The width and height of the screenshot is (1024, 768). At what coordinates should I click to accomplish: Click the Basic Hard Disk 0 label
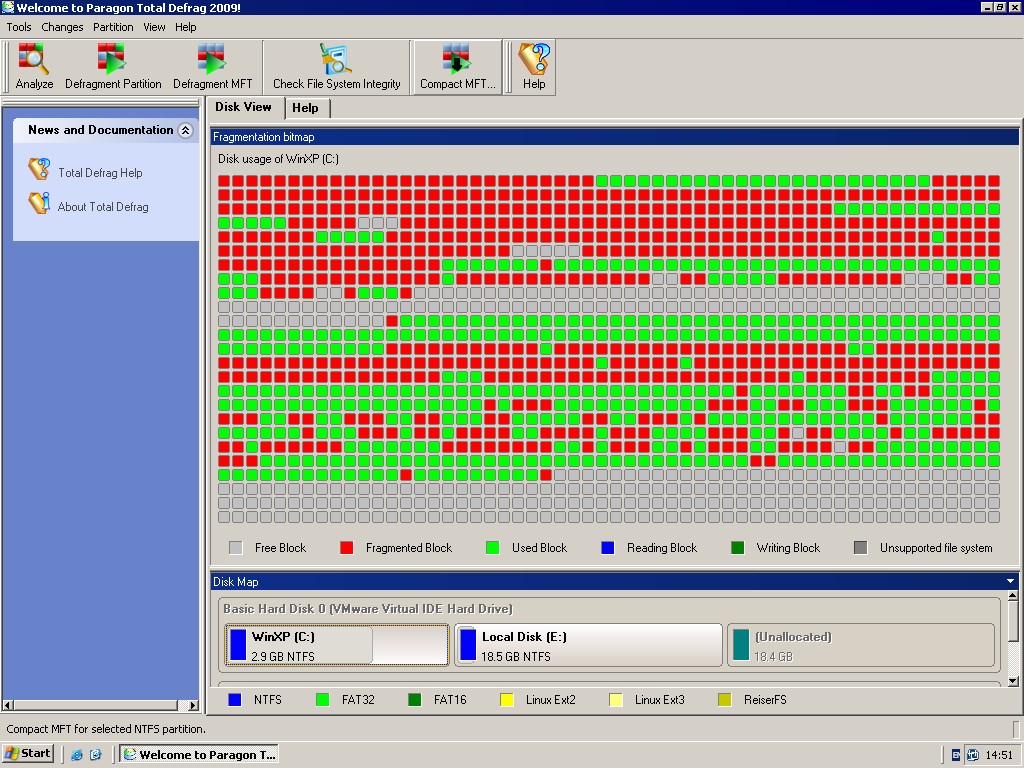(x=368, y=609)
